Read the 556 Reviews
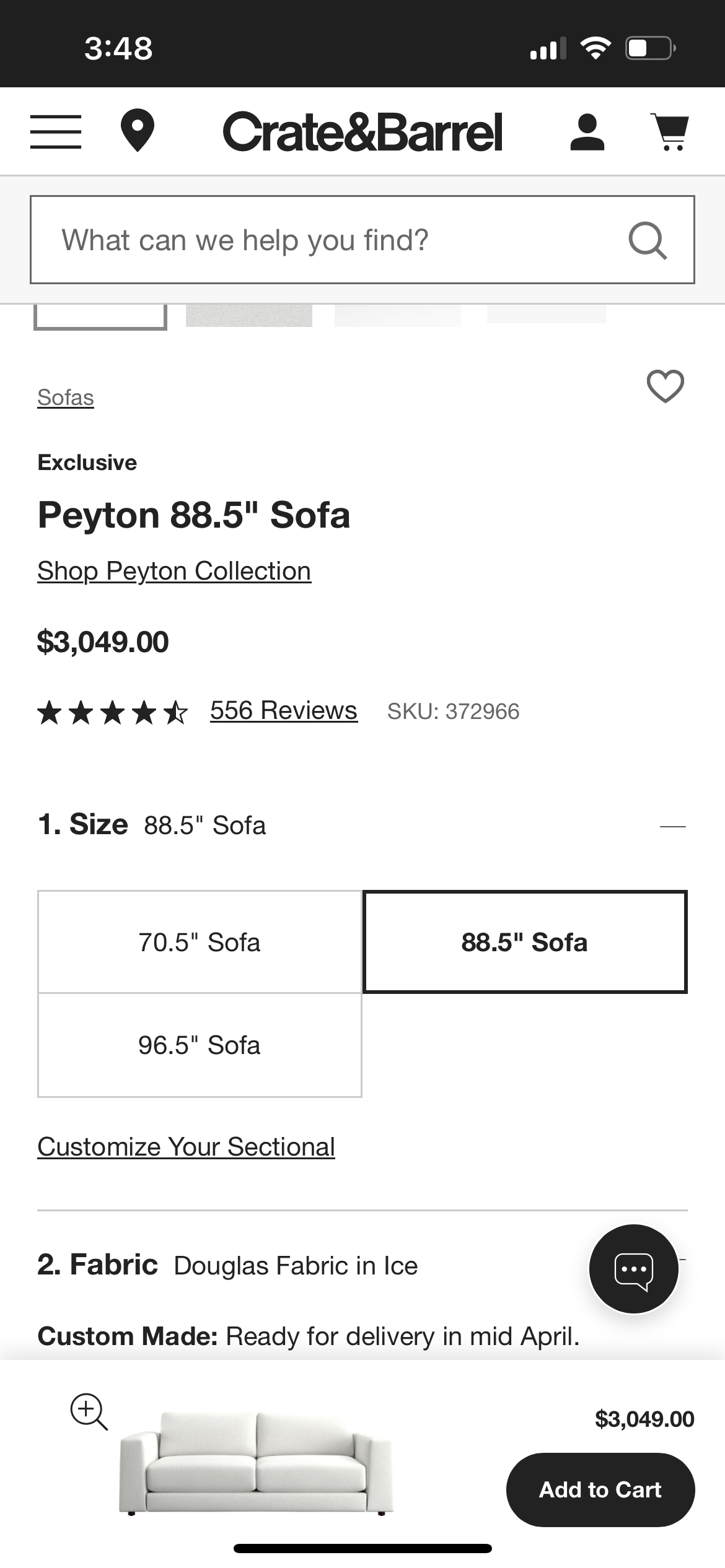This screenshot has width=725, height=1568. coord(284,711)
